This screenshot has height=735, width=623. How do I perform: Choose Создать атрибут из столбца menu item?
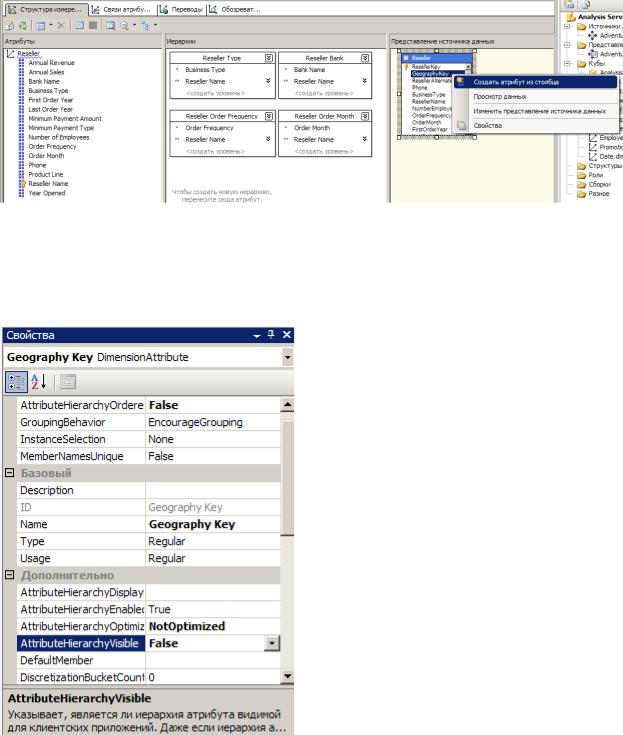coord(536,82)
